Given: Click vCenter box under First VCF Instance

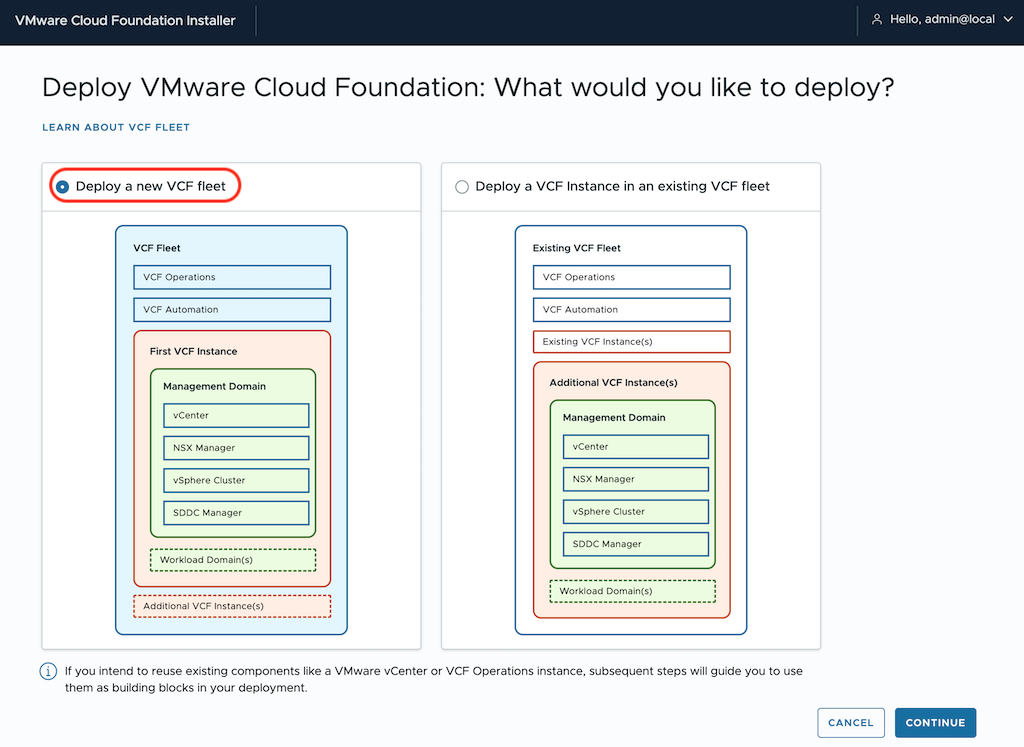Looking at the screenshot, I should [236, 415].
